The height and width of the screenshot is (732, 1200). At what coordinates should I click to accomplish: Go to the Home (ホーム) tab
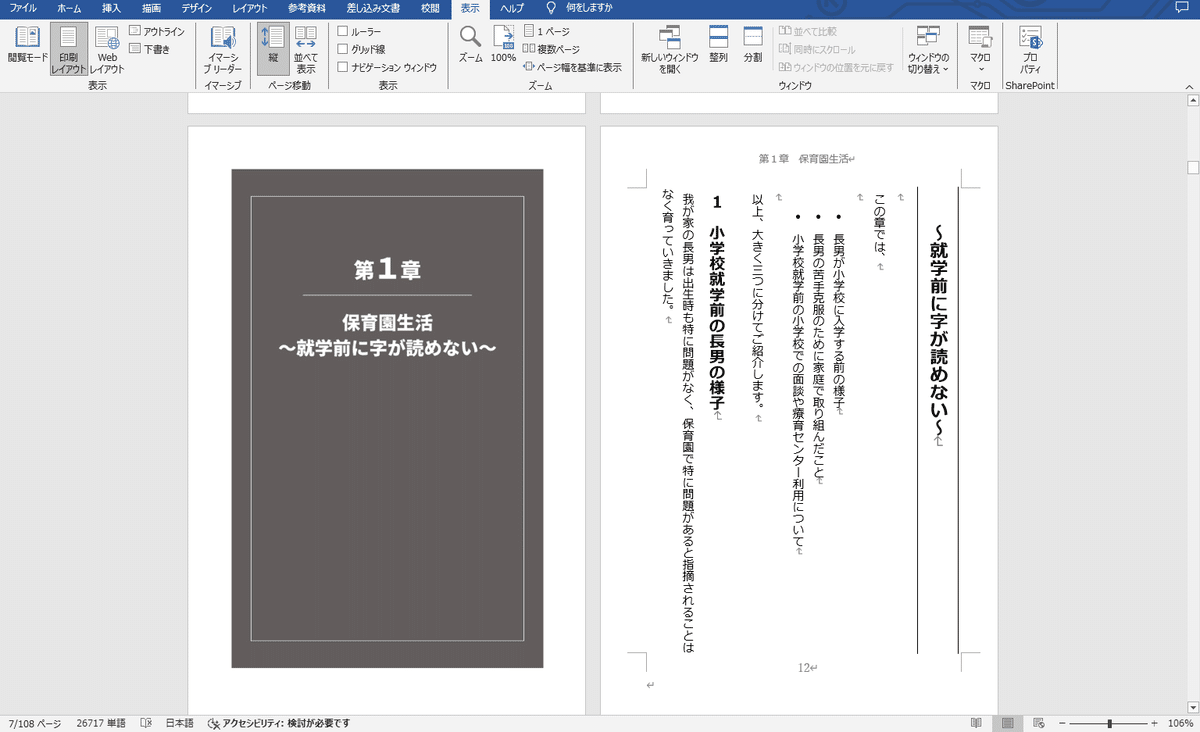[69, 7]
